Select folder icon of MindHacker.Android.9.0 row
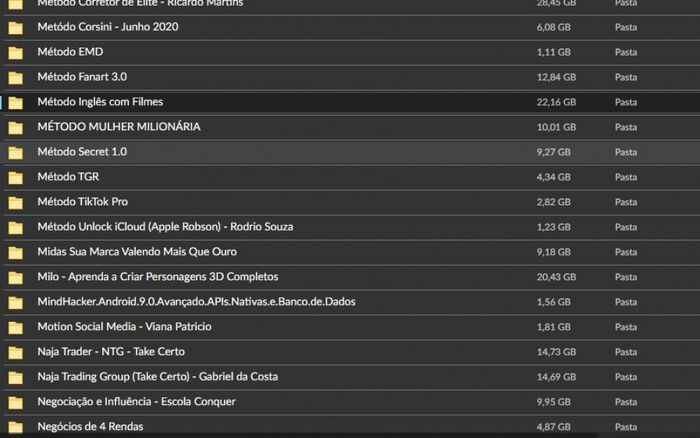The image size is (700, 438). point(16,303)
